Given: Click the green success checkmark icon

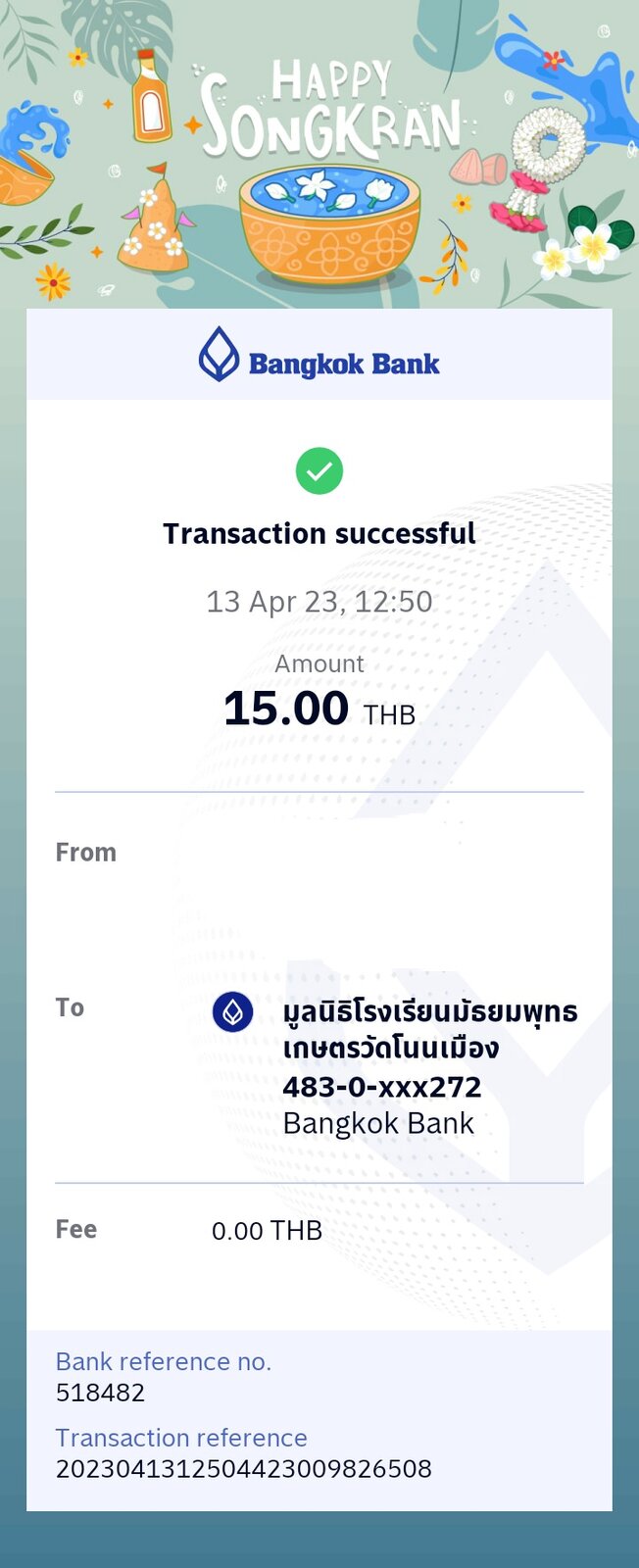Looking at the screenshot, I should (319, 471).
